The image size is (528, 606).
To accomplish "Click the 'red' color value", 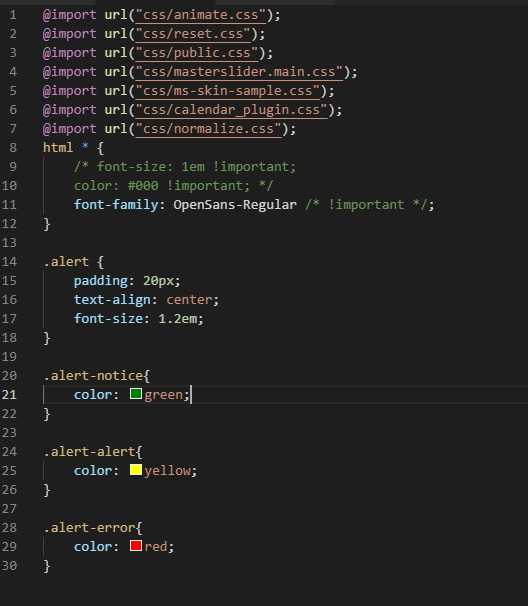I will (156, 546).
